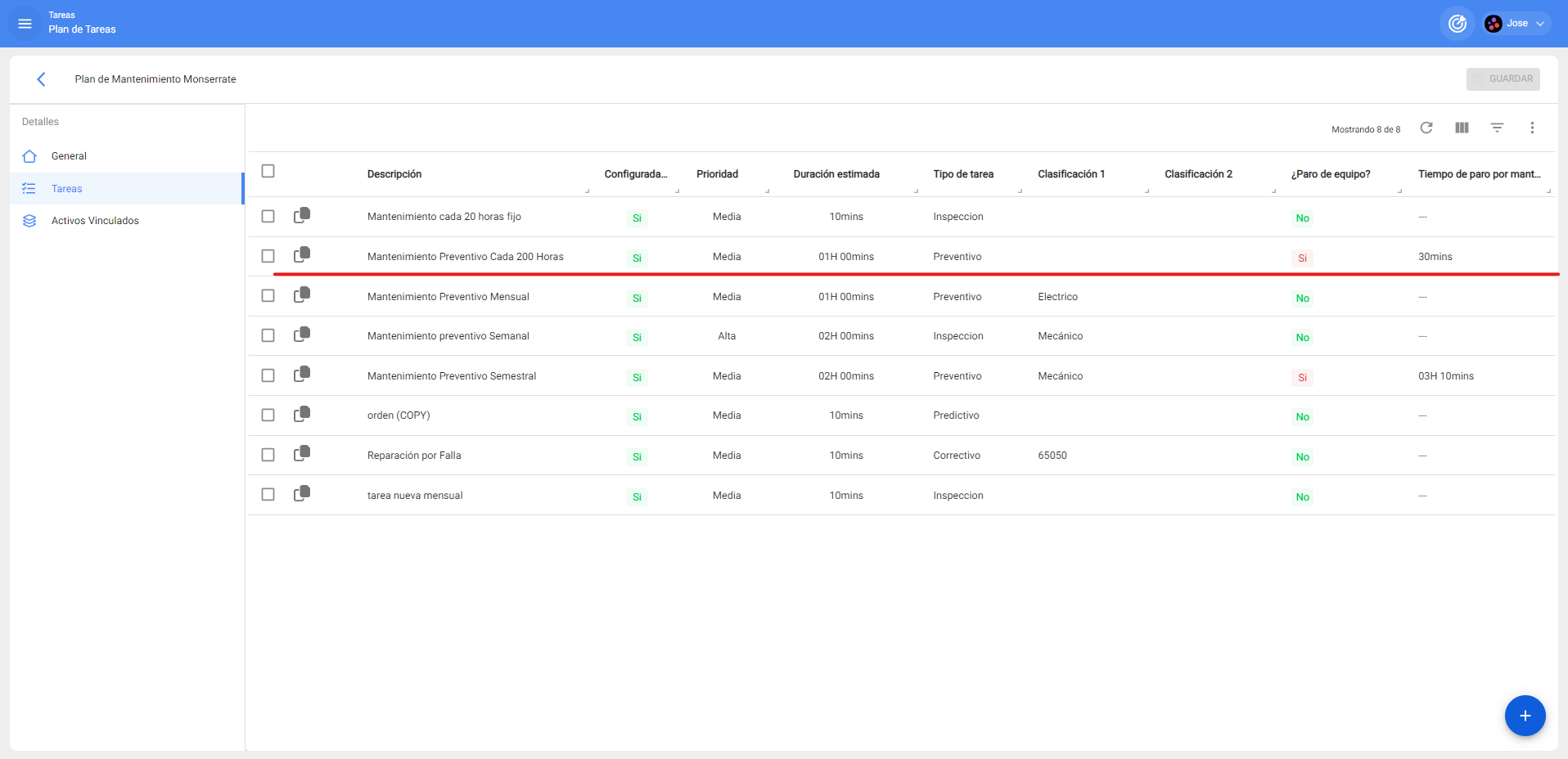Check the orden (COPY) row checkbox
Viewport: 1568px width, 759px height.
268,415
